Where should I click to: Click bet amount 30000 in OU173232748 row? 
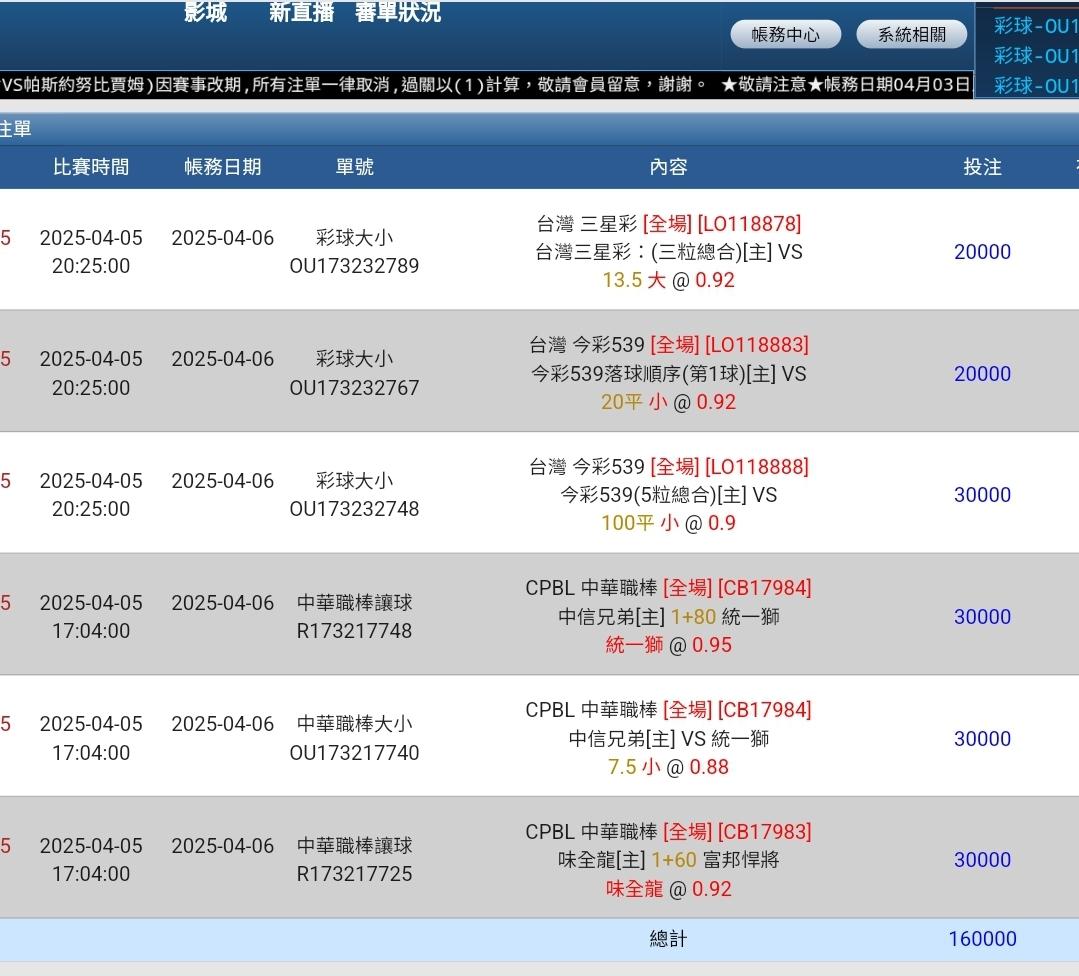click(982, 495)
